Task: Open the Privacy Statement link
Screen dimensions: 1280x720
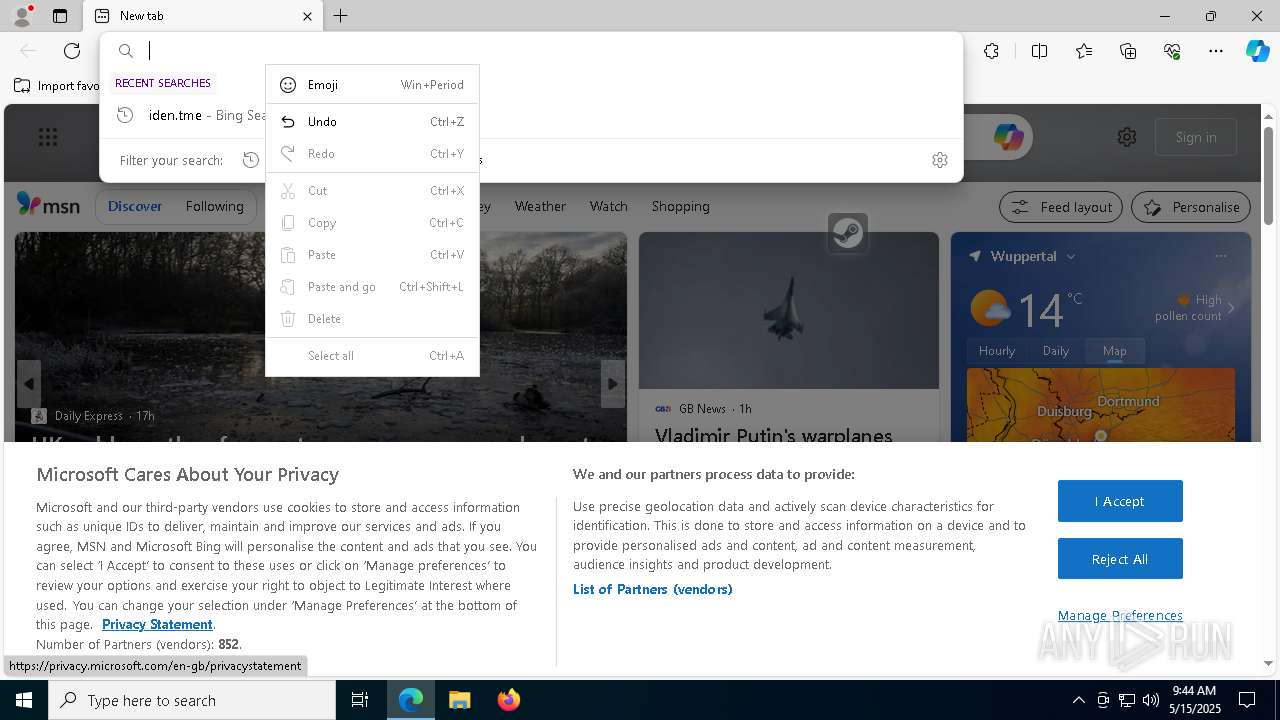Action: coord(157,624)
